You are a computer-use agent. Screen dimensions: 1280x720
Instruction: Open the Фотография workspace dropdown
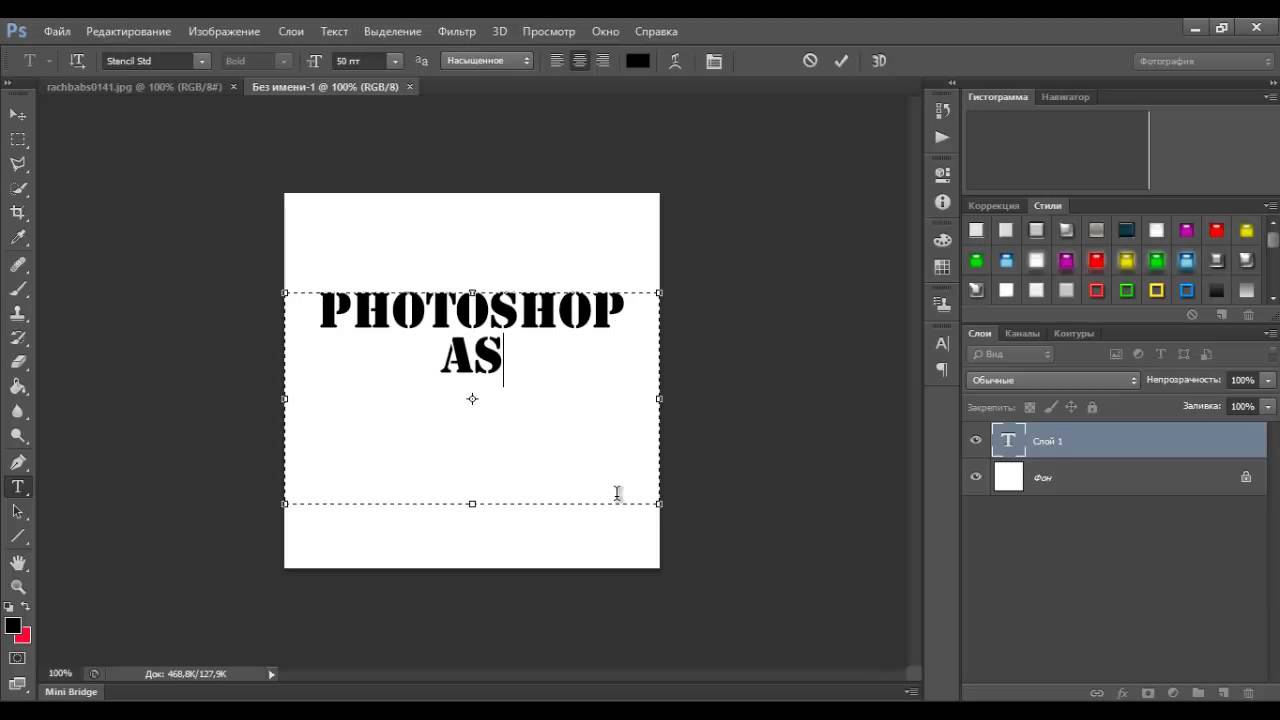coord(1204,61)
